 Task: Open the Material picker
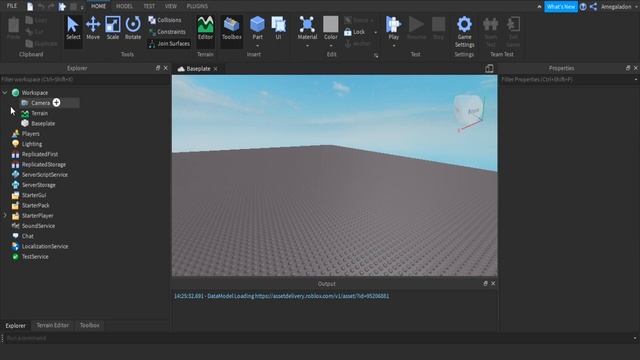[307, 28]
